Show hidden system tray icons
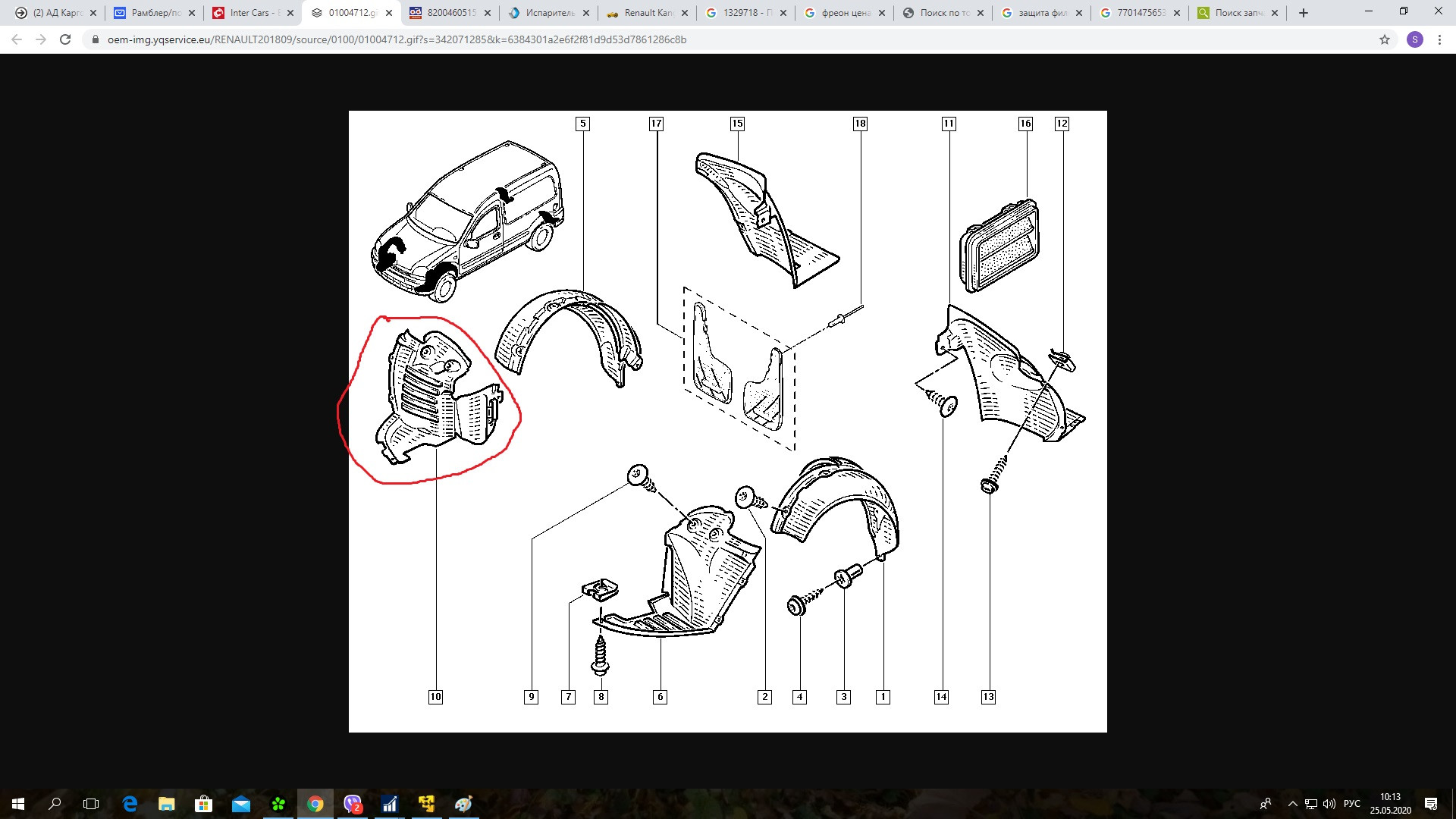Screen dimensions: 1456x819 (1292, 804)
